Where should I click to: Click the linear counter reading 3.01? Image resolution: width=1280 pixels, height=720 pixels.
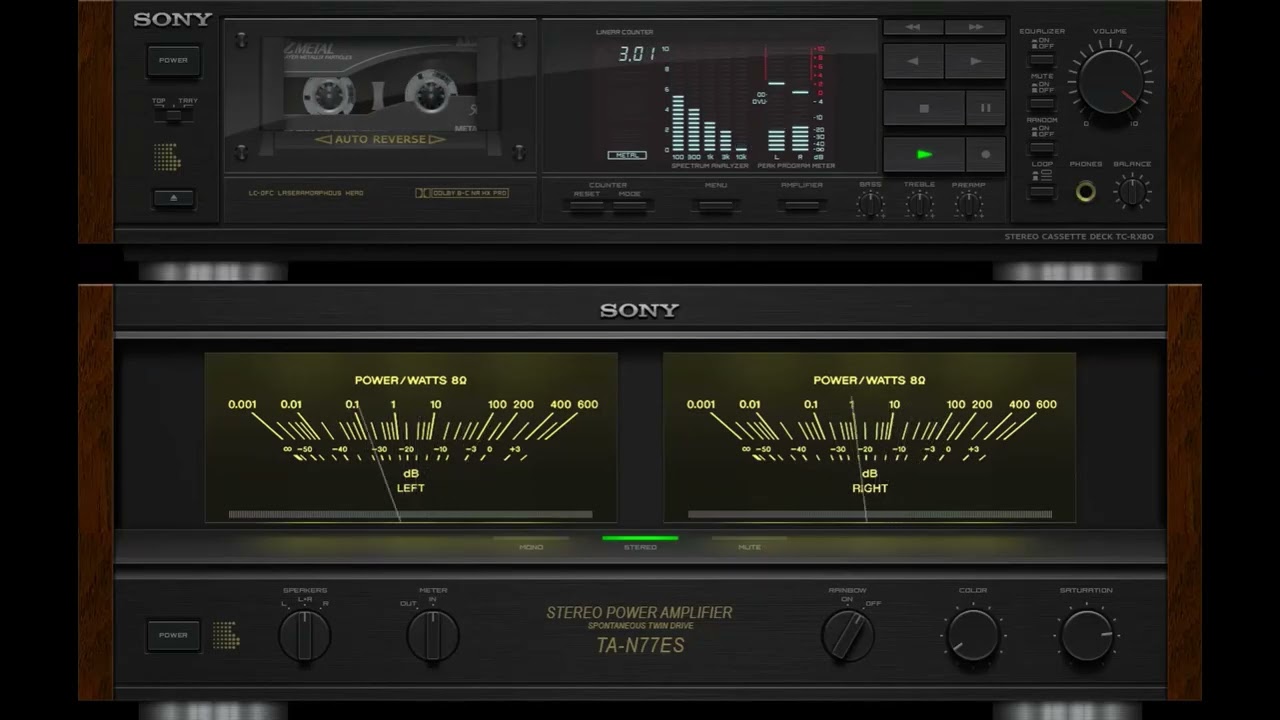[x=637, y=54]
